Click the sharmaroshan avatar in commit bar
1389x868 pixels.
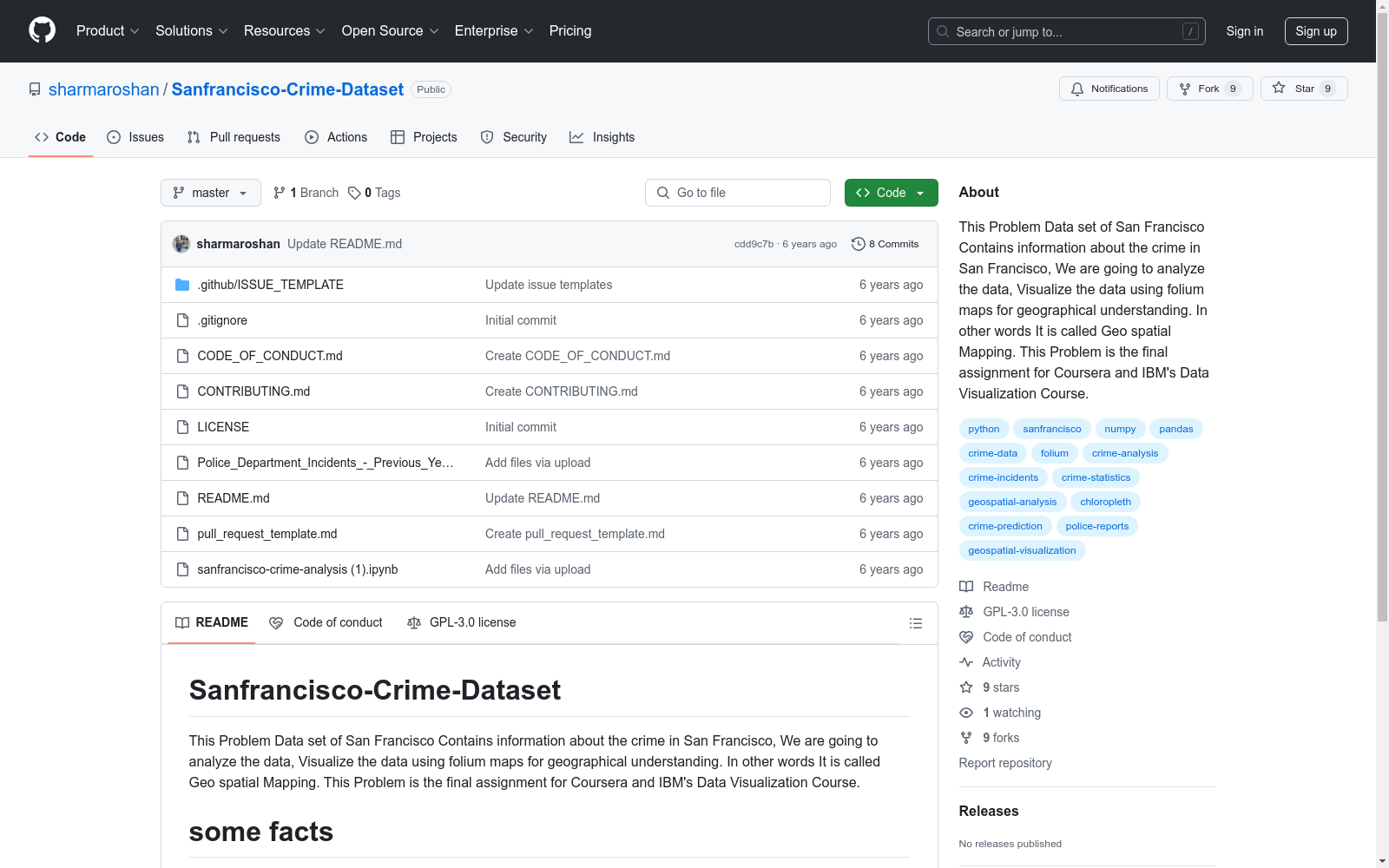click(x=181, y=244)
